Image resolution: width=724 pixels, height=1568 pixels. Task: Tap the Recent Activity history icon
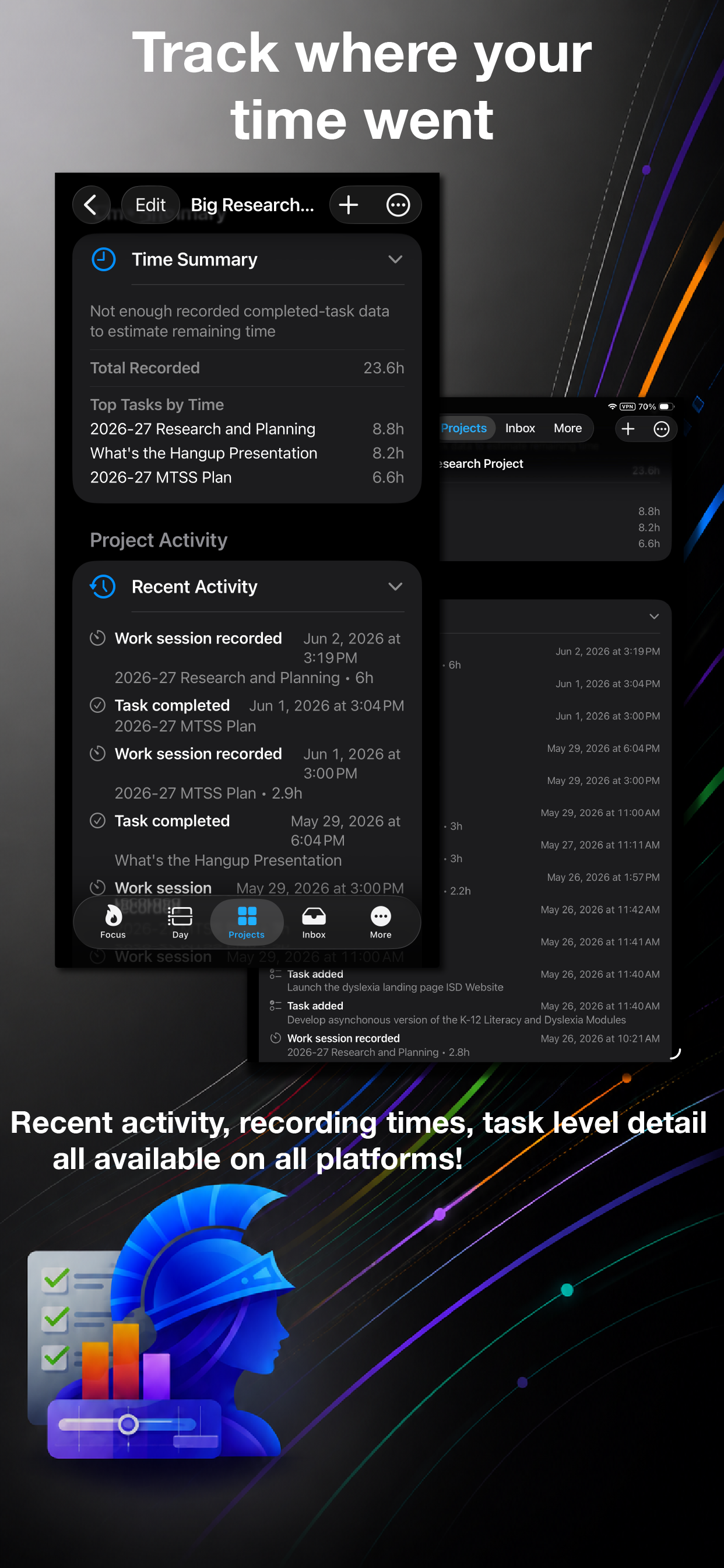[103, 586]
